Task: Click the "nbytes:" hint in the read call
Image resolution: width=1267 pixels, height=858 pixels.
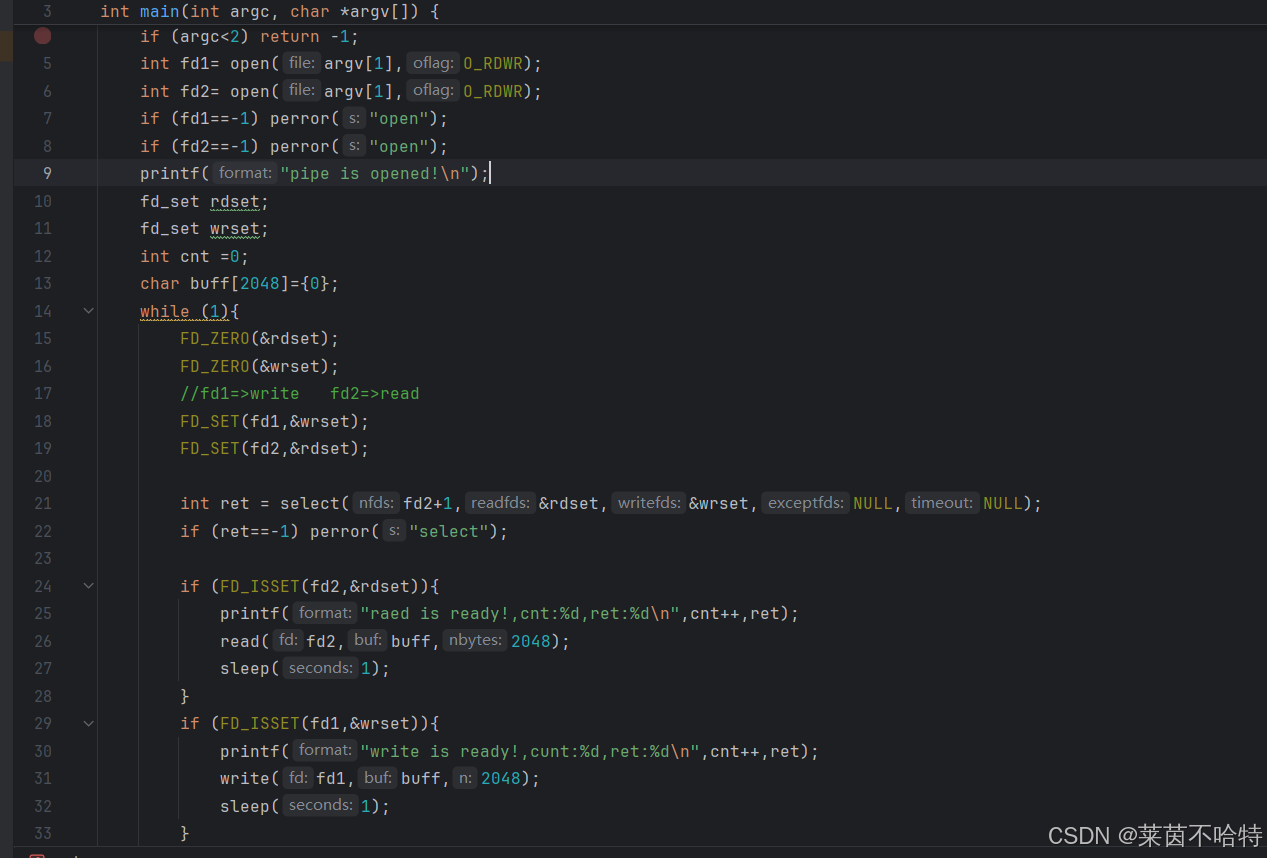Action: point(475,640)
